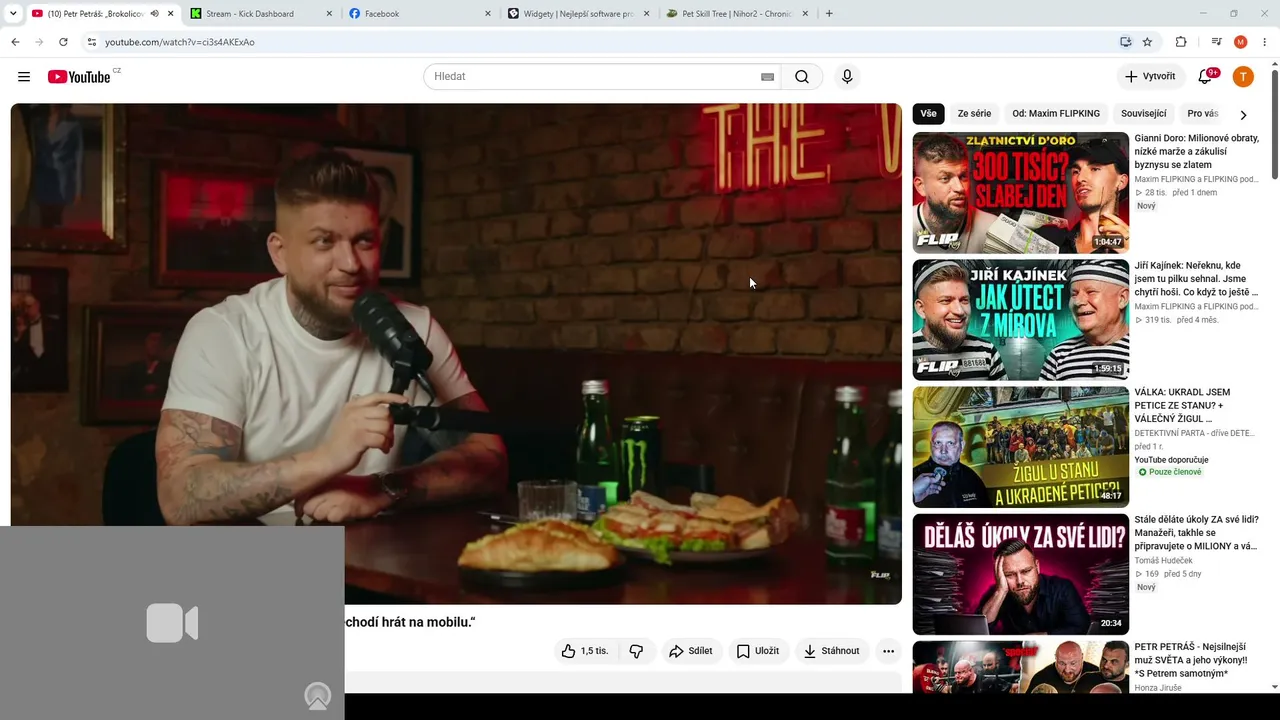Like the video (1,5 tis.)
This screenshot has width=1280, height=720.
coord(585,651)
